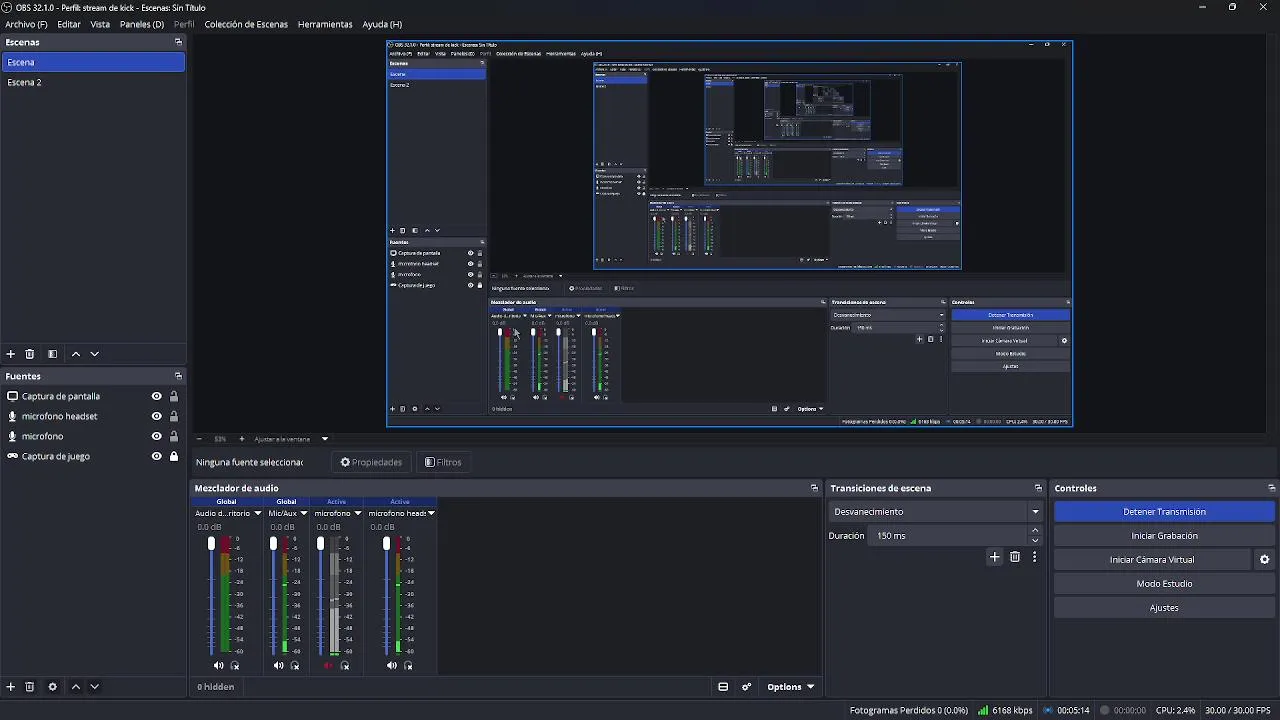Screen dimensions: 1280x720
Task: Add a new source in Fuentes
Action: pyautogui.click(x=11, y=687)
